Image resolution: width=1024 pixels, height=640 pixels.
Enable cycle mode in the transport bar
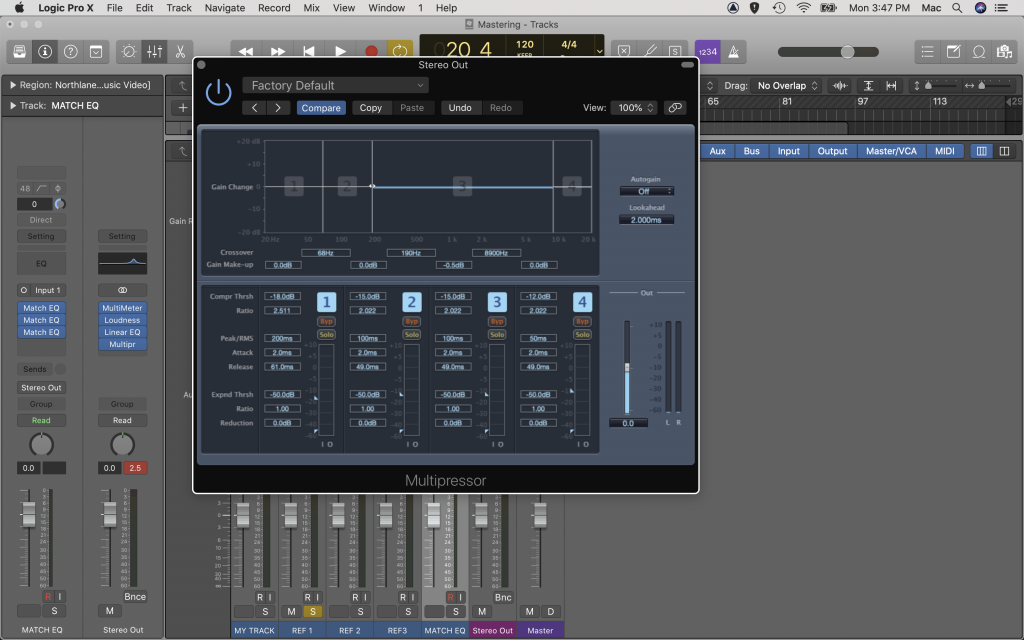[400, 49]
